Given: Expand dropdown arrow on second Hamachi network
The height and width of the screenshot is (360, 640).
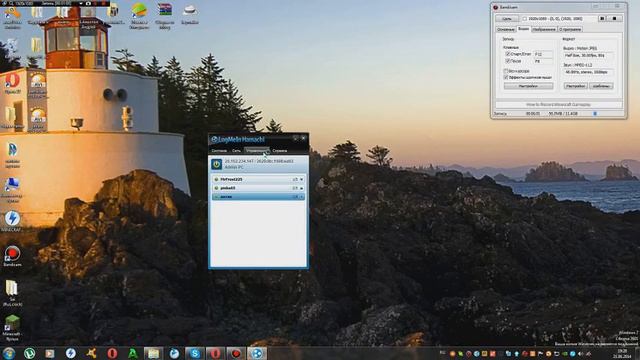Looking at the screenshot, I should point(302,188).
